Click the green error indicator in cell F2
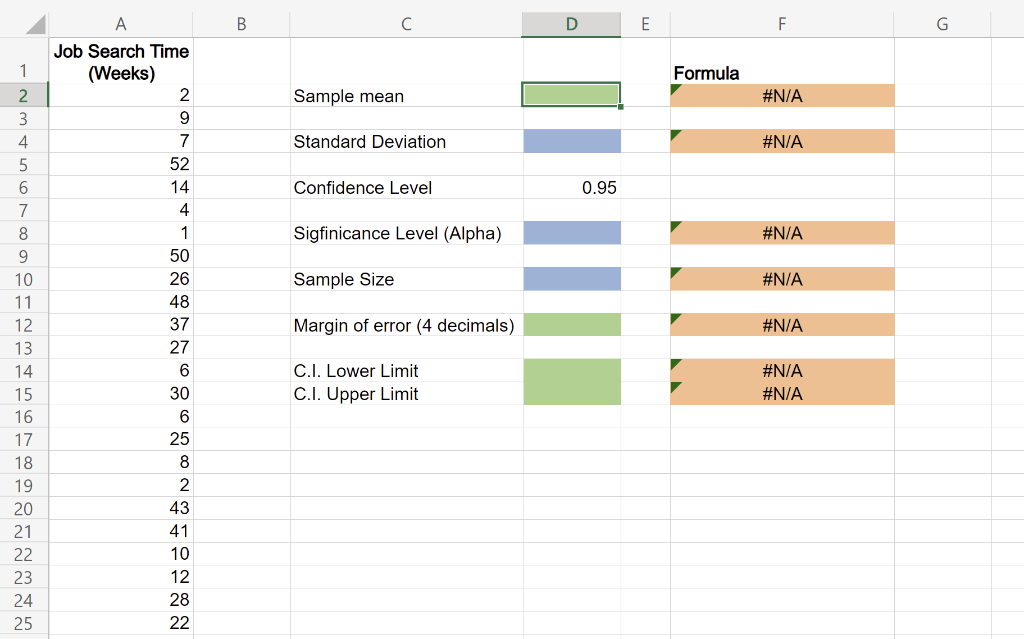 point(675,89)
